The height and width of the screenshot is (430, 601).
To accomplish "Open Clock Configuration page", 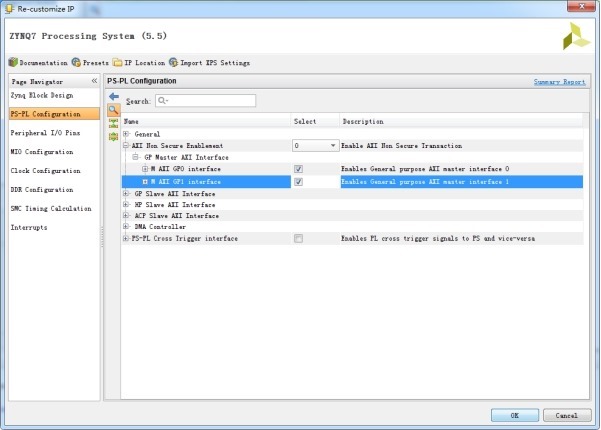I will pos(45,171).
